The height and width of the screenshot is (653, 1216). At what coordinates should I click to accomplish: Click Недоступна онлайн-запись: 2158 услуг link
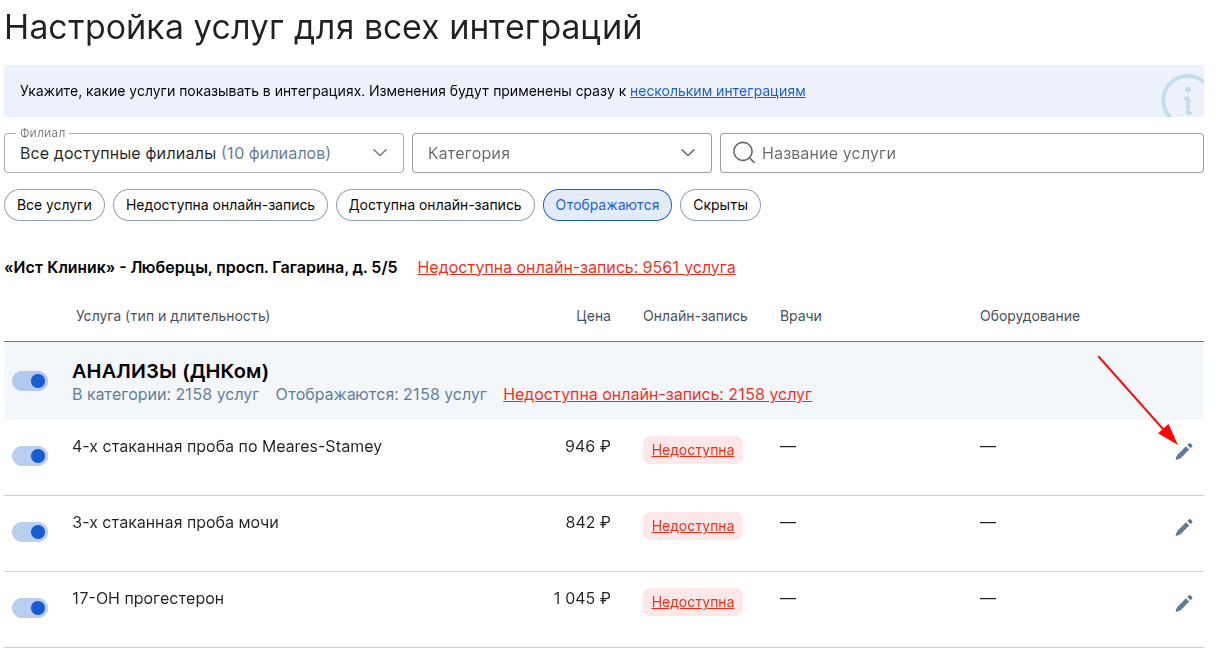[657, 394]
